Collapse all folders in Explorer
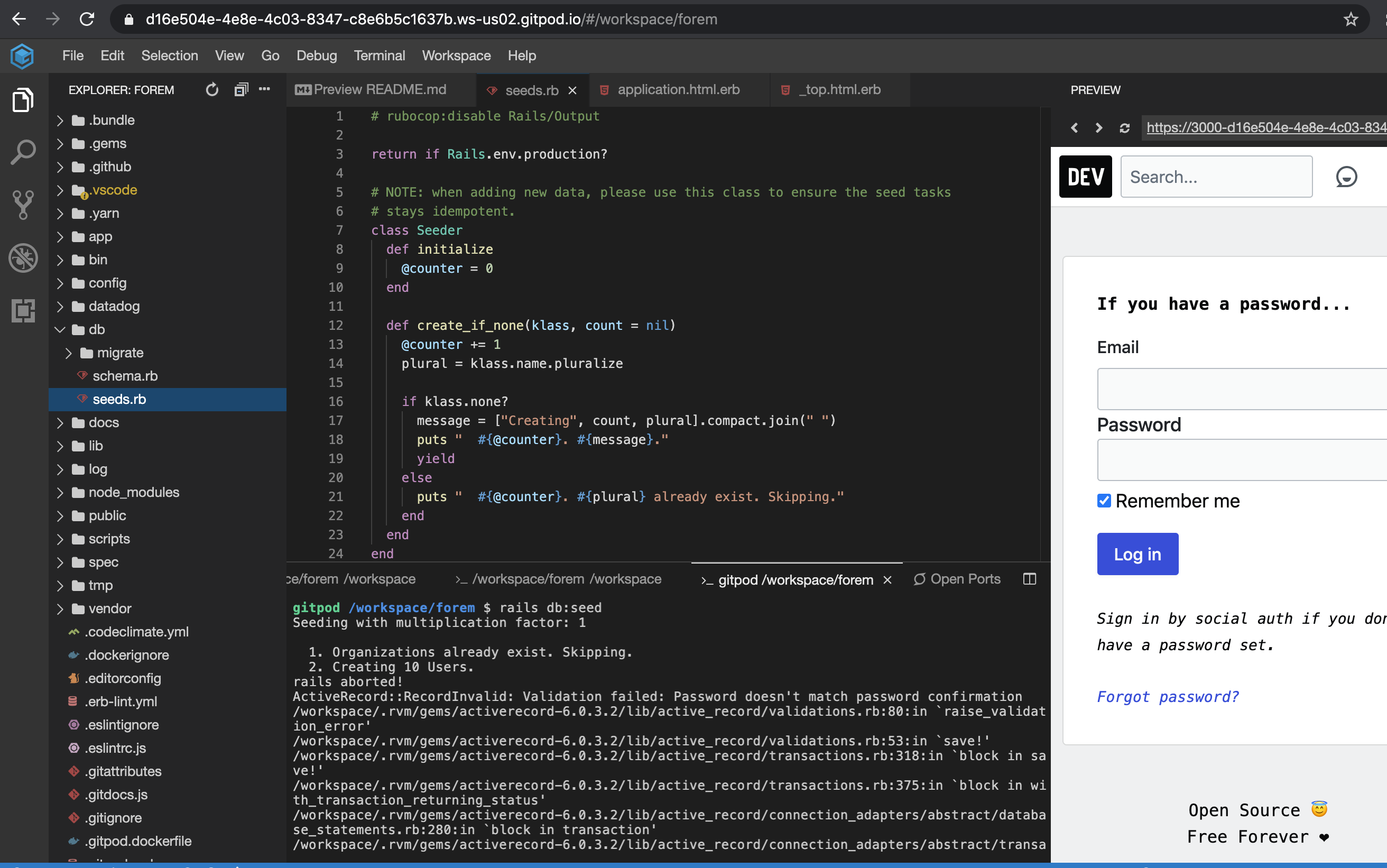1387x868 pixels. point(241,89)
